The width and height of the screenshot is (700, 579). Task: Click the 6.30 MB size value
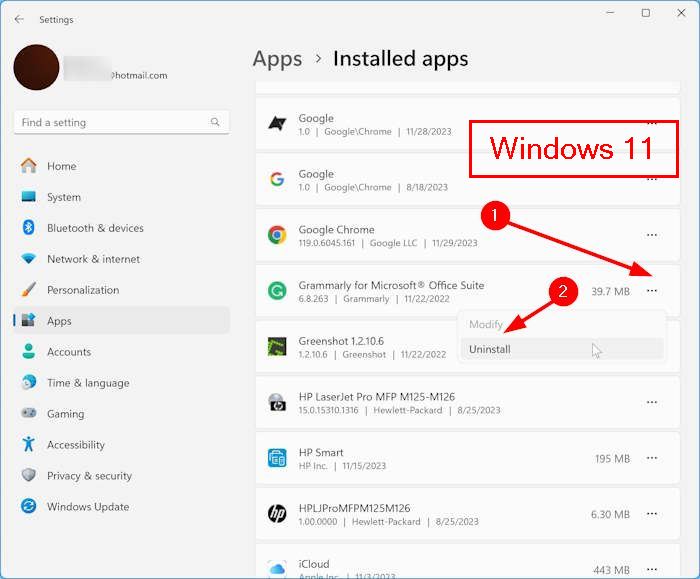coord(610,514)
